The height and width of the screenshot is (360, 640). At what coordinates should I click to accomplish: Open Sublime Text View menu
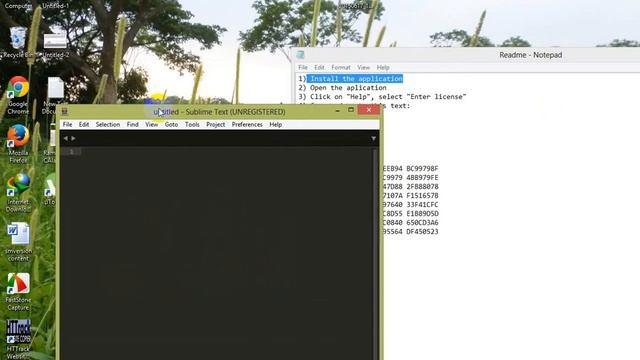(x=151, y=124)
